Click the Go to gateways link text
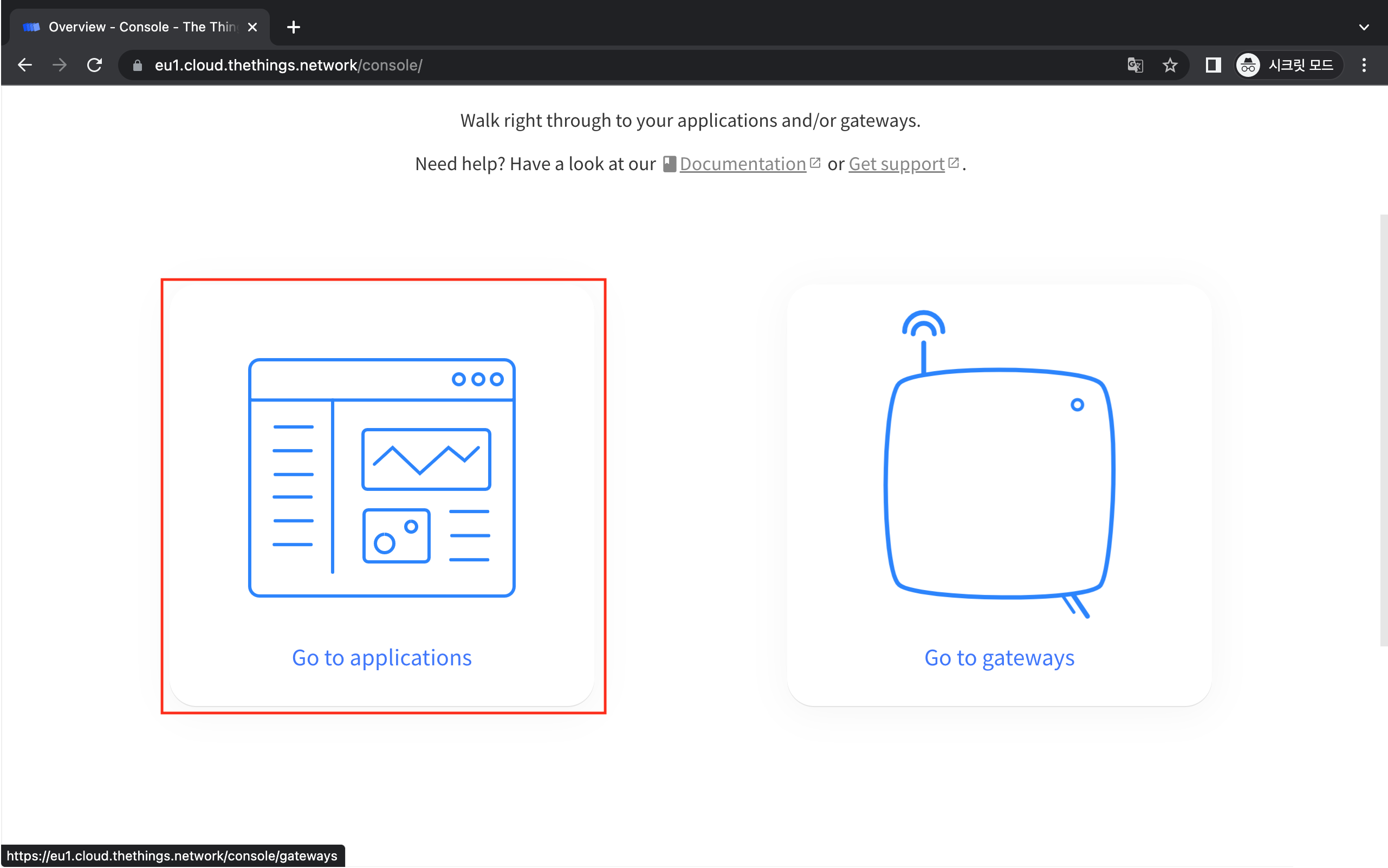1388x868 pixels. tap(1000, 658)
